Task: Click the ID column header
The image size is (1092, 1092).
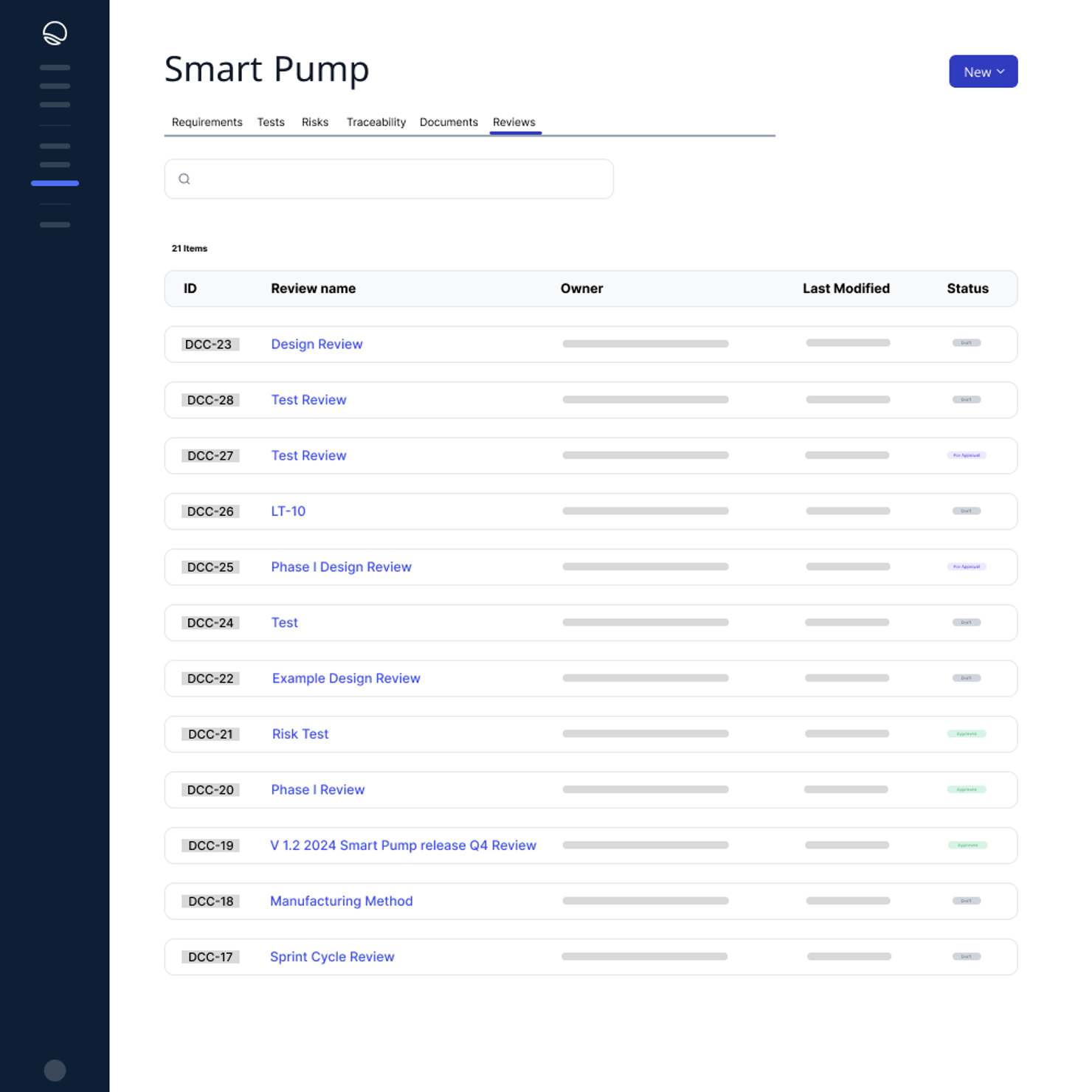Action: [190, 288]
